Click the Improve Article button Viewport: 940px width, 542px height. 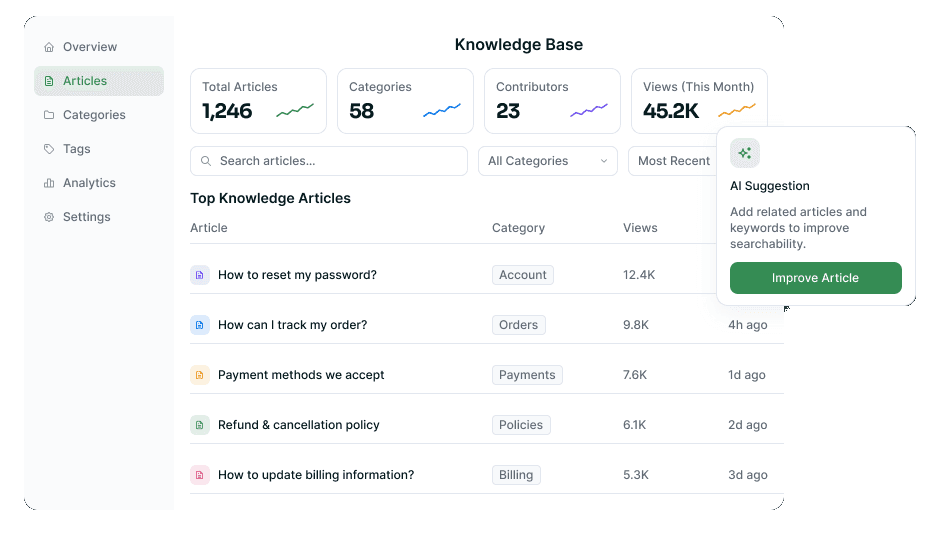tap(815, 278)
